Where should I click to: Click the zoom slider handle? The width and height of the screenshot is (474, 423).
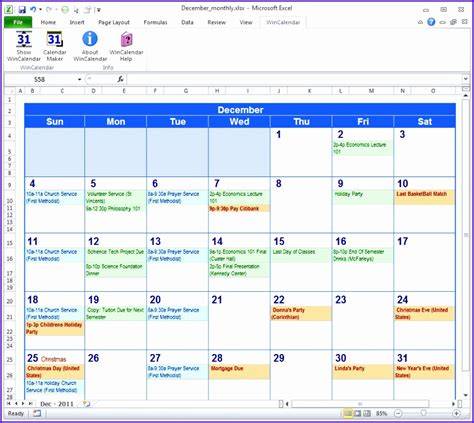click(x=423, y=414)
